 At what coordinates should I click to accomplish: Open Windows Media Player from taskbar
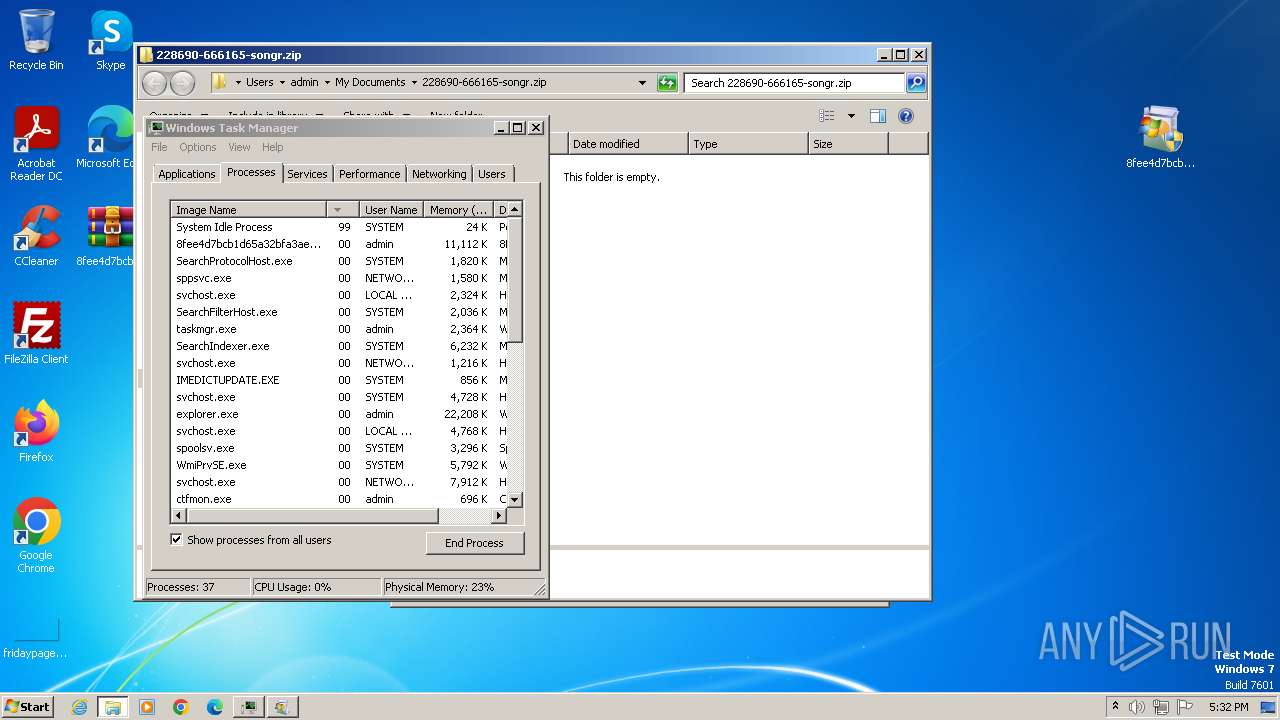click(x=147, y=707)
